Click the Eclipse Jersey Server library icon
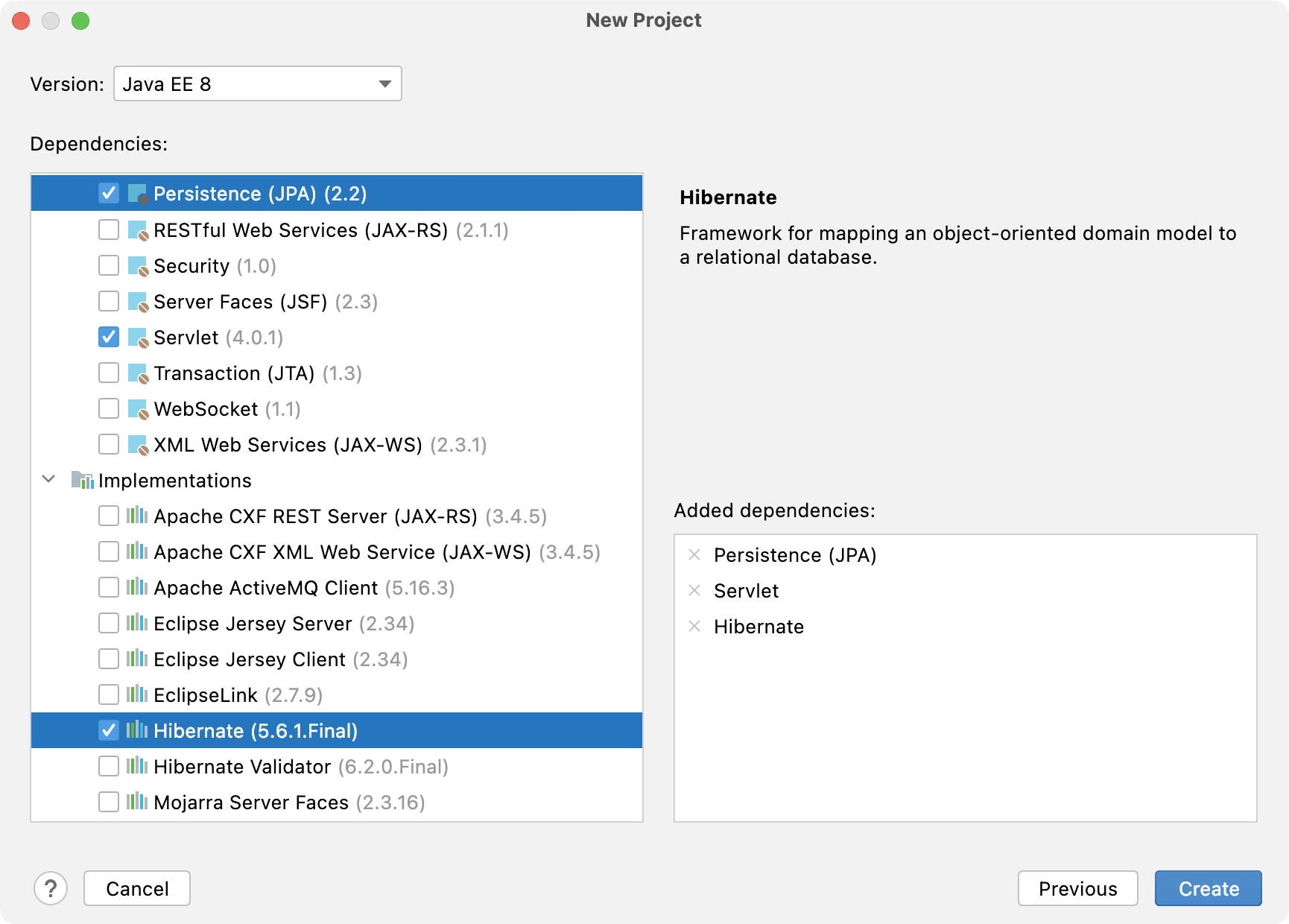Screen dimensions: 1289x924 137,623
